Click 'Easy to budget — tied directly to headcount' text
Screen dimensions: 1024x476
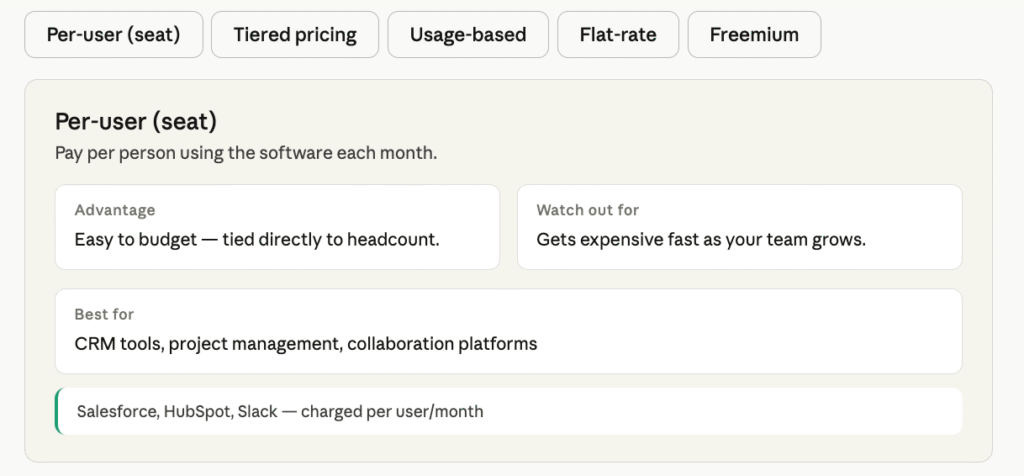click(257, 240)
